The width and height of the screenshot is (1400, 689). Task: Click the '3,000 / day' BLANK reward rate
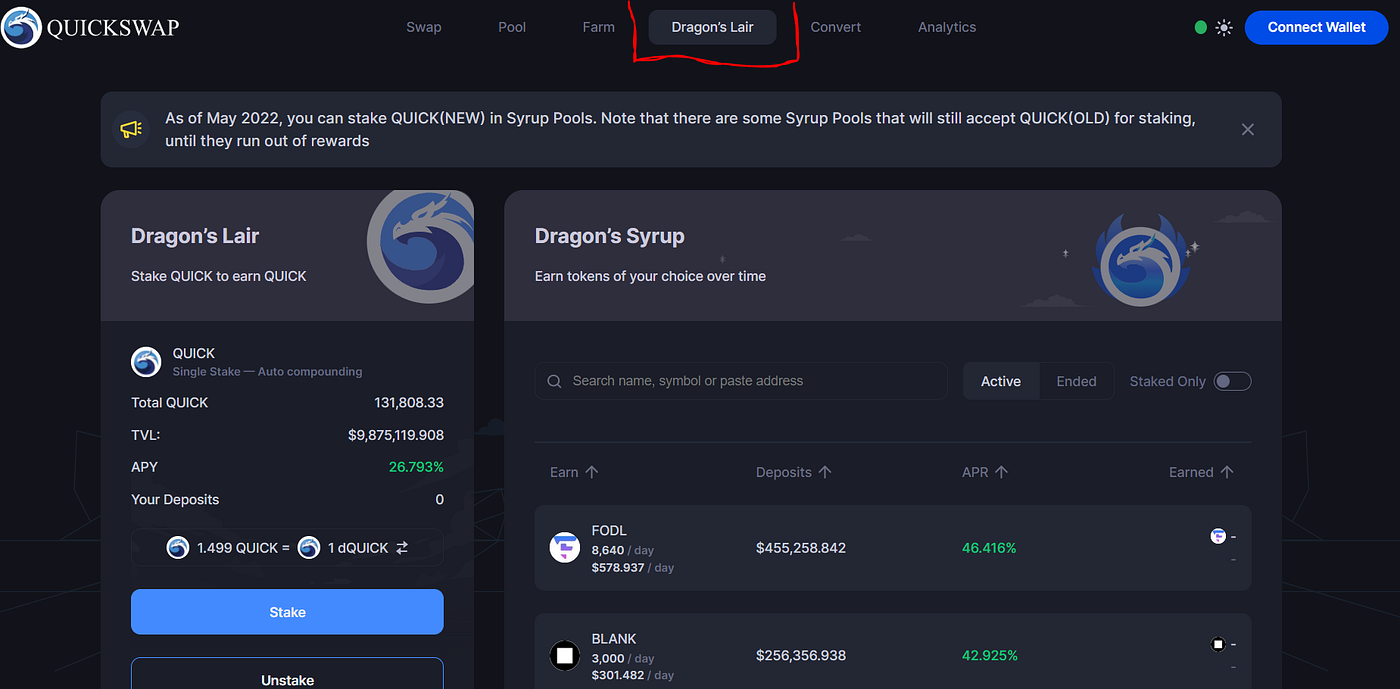[623, 658]
